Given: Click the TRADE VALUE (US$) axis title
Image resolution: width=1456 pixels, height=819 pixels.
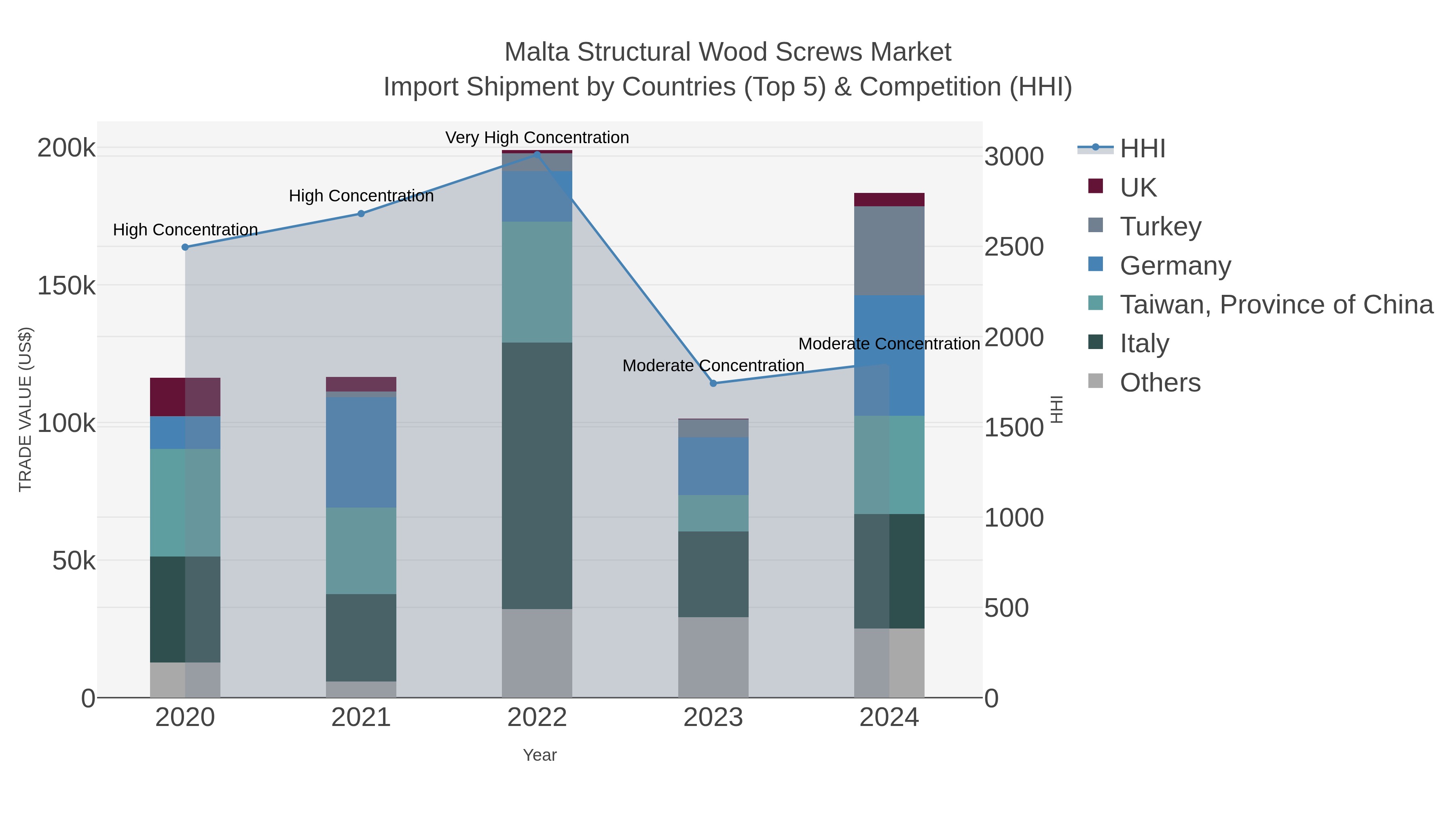Looking at the screenshot, I should click(x=25, y=409).
